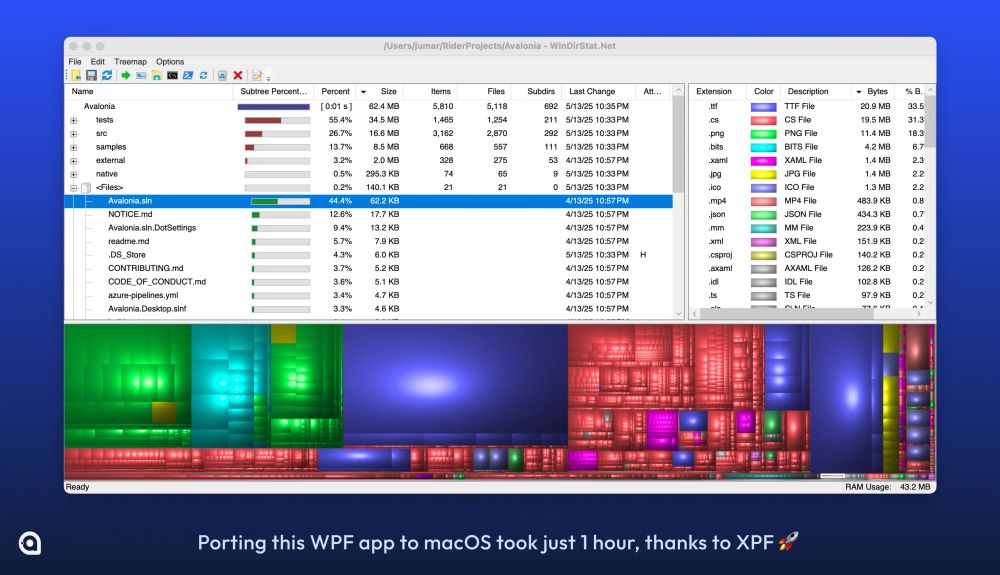The image size is (1000, 575).
Task: Click the RAM Usage status text
Action: pyautogui.click(x=887, y=487)
